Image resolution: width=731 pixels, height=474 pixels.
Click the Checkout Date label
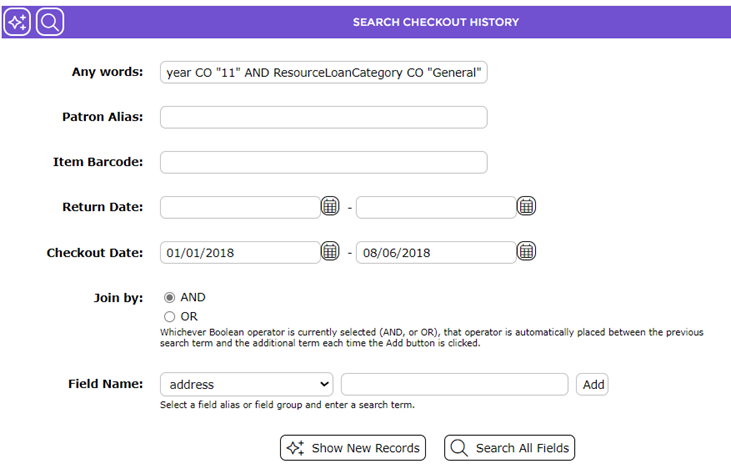coord(95,253)
